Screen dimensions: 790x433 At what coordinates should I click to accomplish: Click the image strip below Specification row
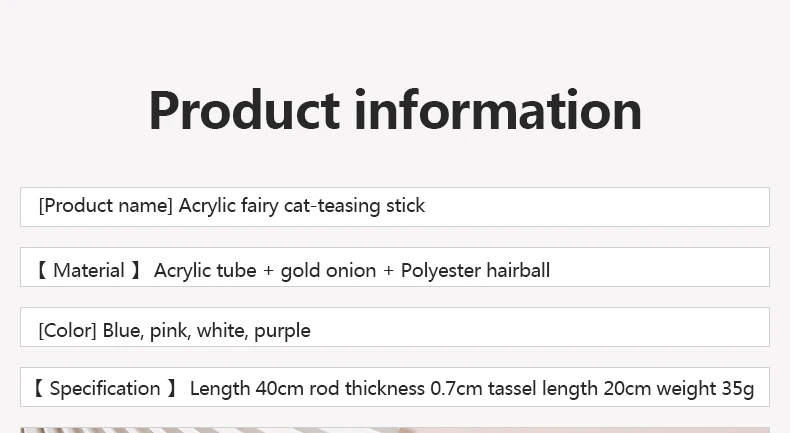tap(395, 430)
